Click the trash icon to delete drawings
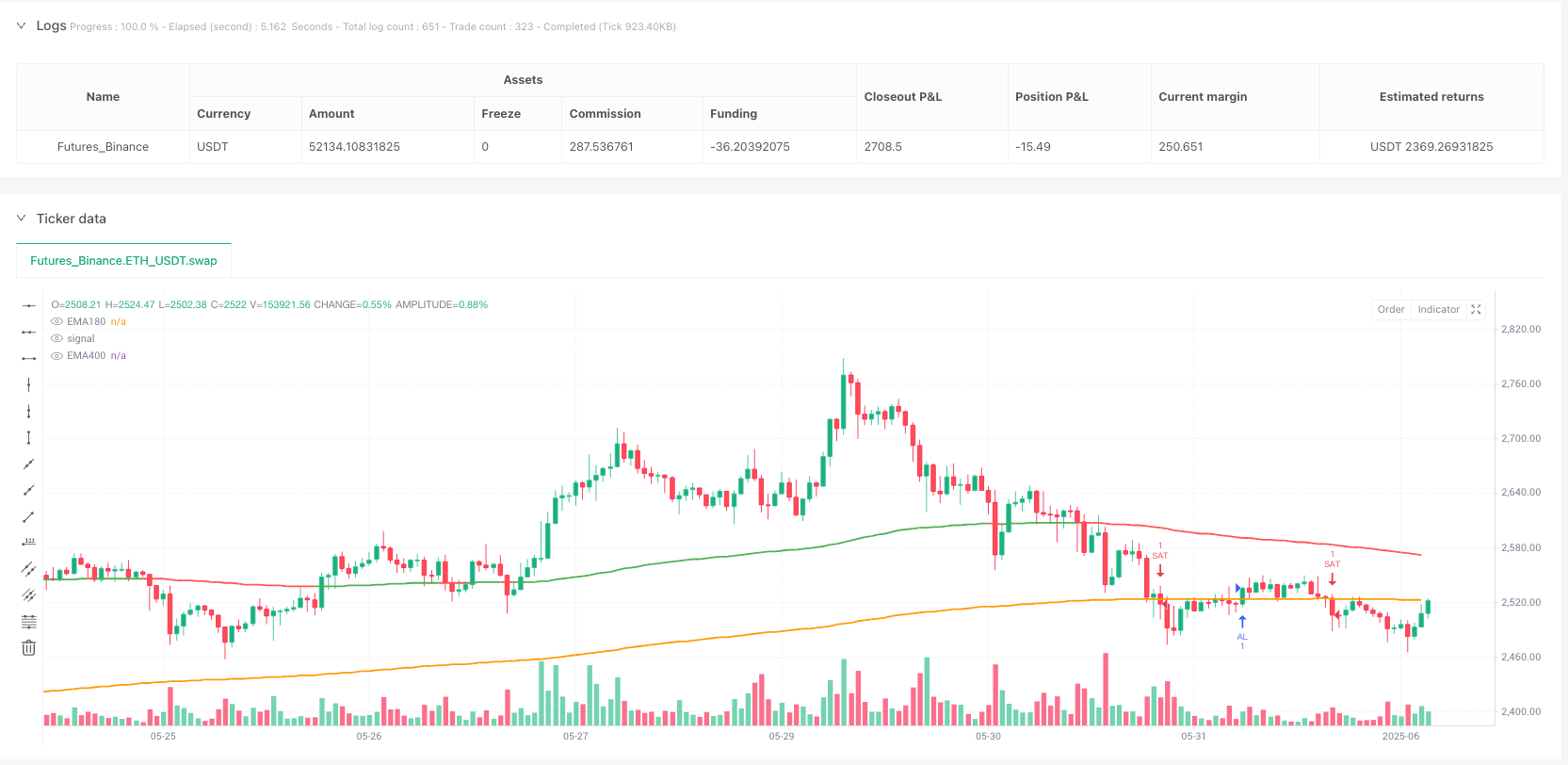The height and width of the screenshot is (765, 1568). pyautogui.click(x=29, y=648)
